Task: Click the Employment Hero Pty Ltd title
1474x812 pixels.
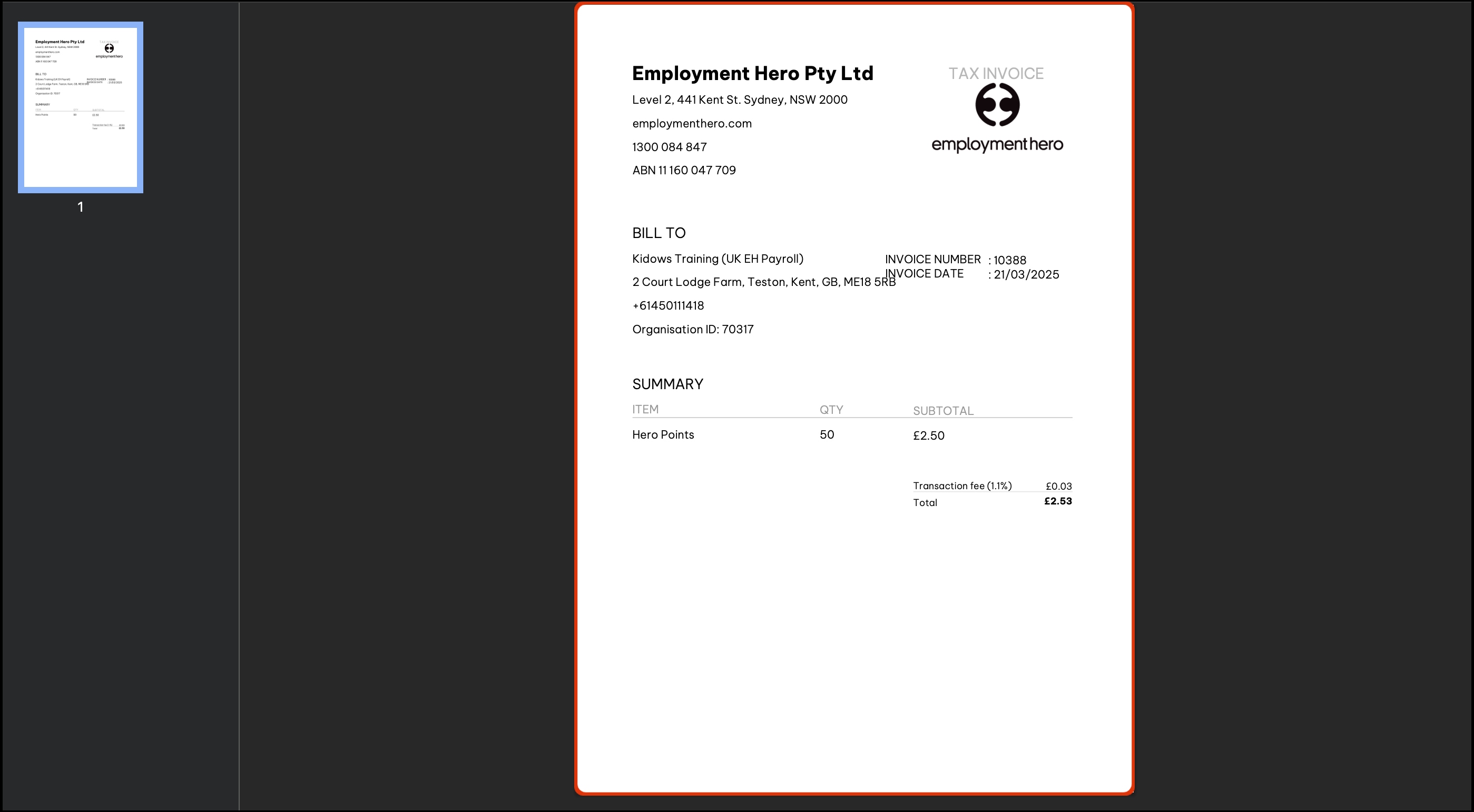Action: pyautogui.click(x=752, y=73)
